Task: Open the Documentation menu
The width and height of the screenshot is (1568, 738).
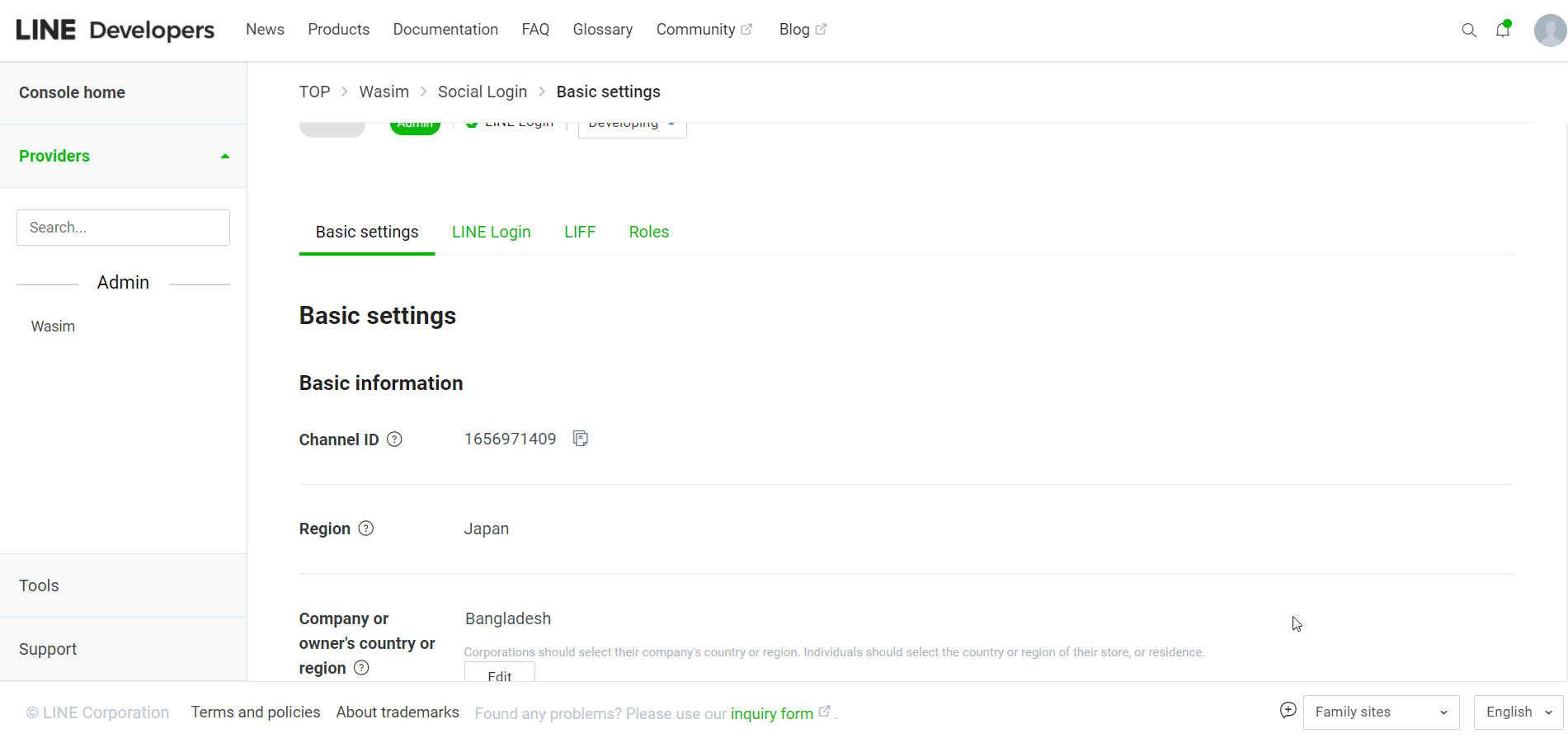Action: coord(445,30)
